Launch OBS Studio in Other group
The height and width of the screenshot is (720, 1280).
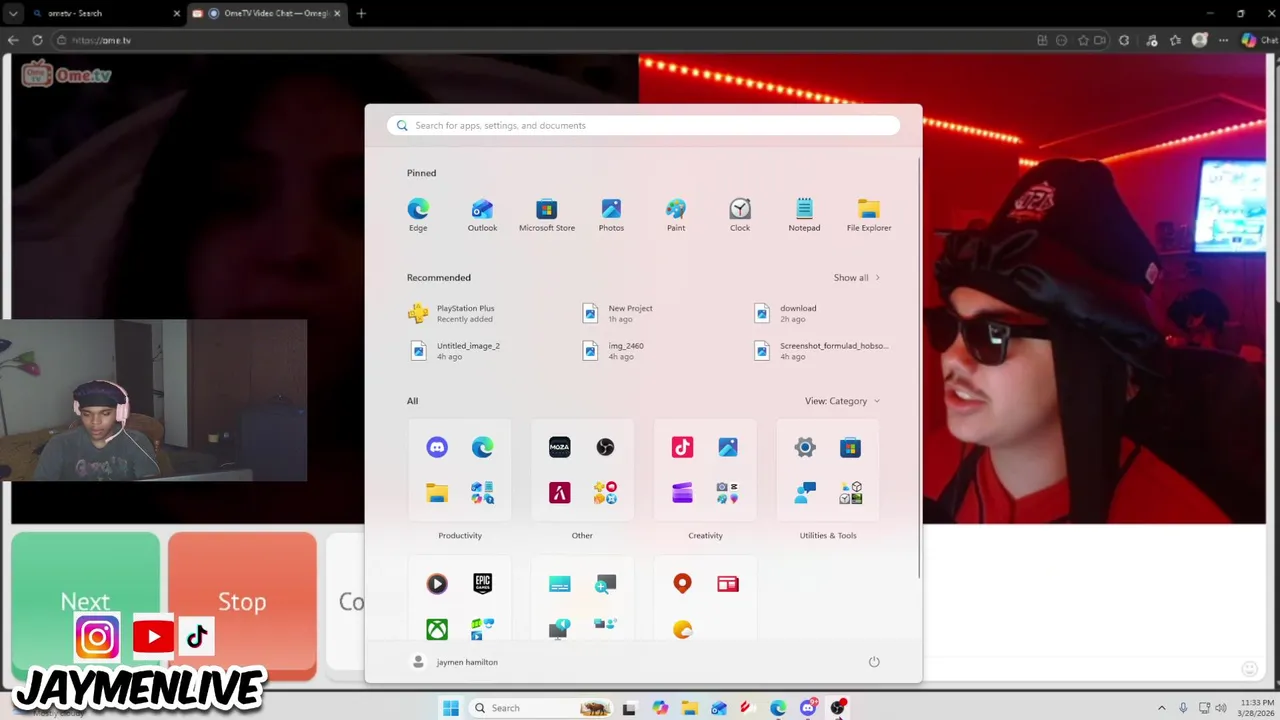tap(605, 447)
